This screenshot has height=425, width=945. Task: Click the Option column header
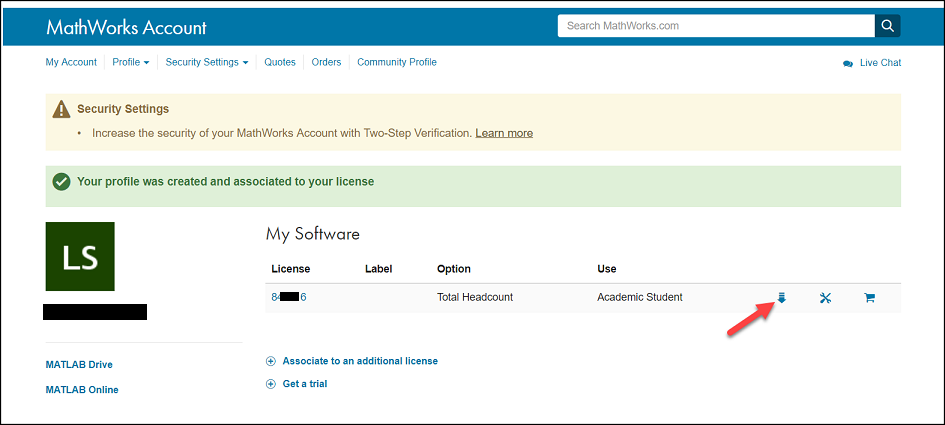[x=454, y=269]
